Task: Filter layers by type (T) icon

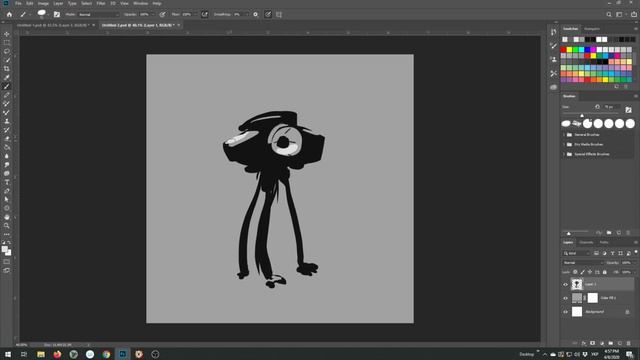Action: tap(612, 253)
